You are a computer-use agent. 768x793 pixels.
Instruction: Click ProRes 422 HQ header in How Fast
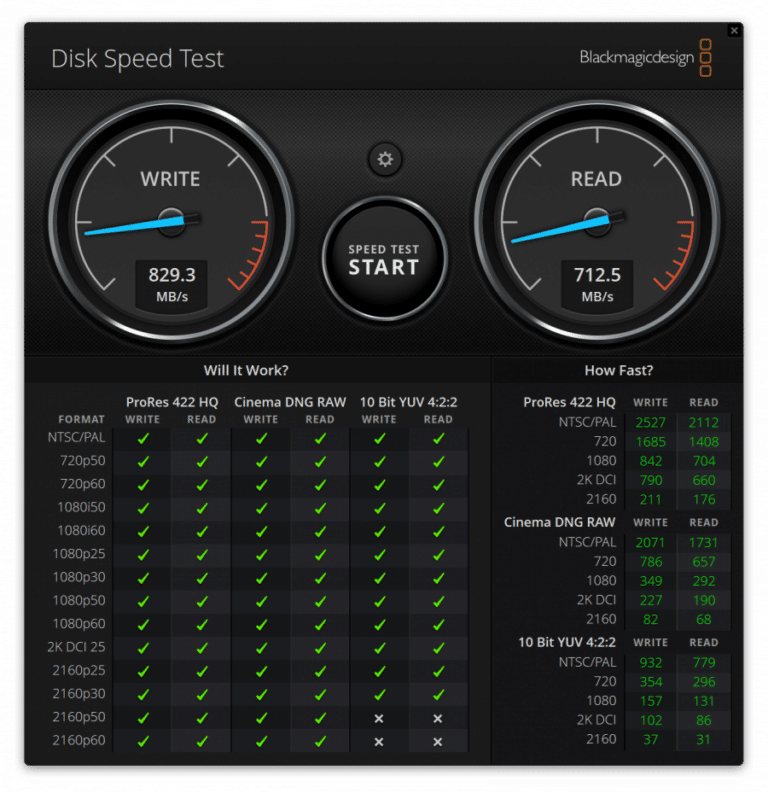[569, 402]
